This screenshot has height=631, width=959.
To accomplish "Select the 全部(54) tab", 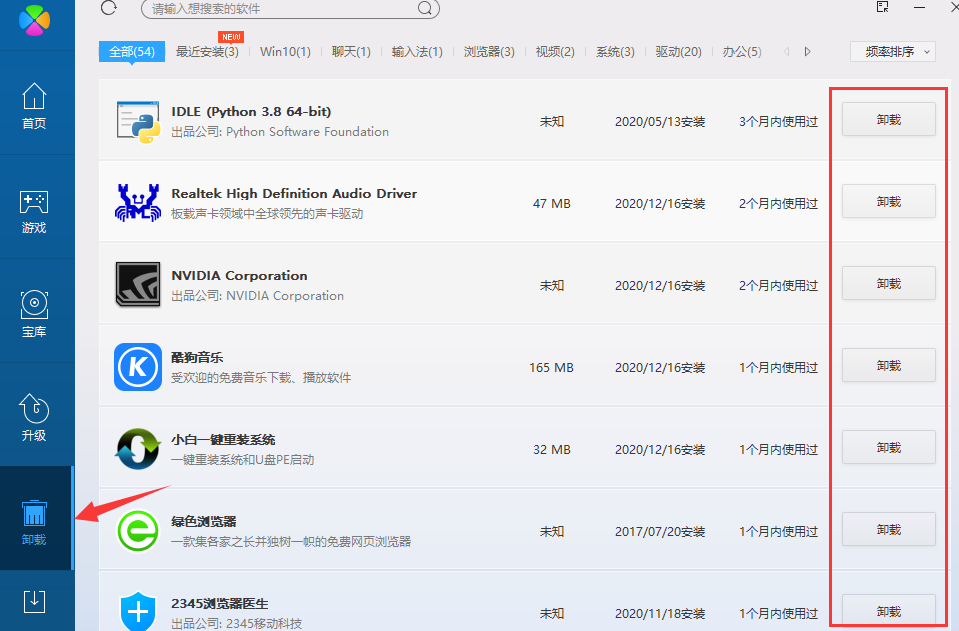I will point(131,52).
